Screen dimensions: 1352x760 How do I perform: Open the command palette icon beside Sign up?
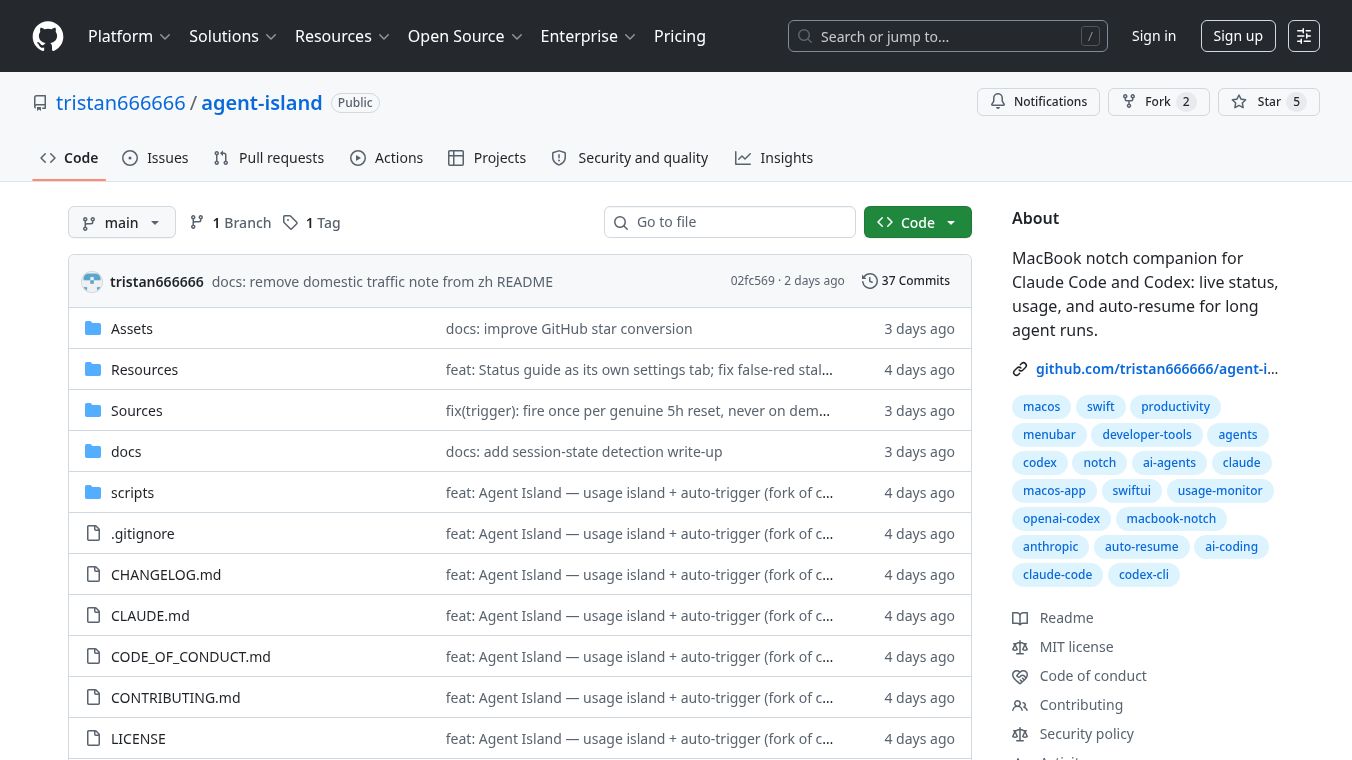click(1304, 36)
